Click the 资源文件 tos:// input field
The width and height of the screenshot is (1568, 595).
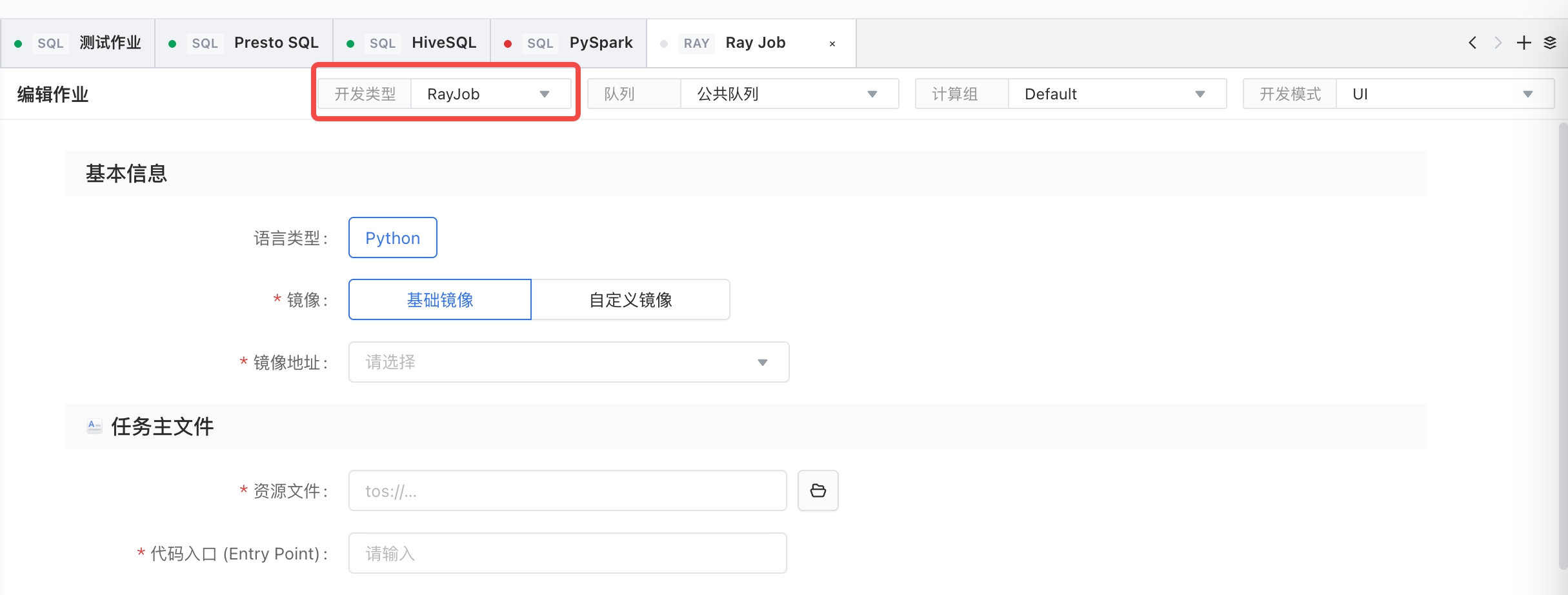pyautogui.click(x=567, y=491)
